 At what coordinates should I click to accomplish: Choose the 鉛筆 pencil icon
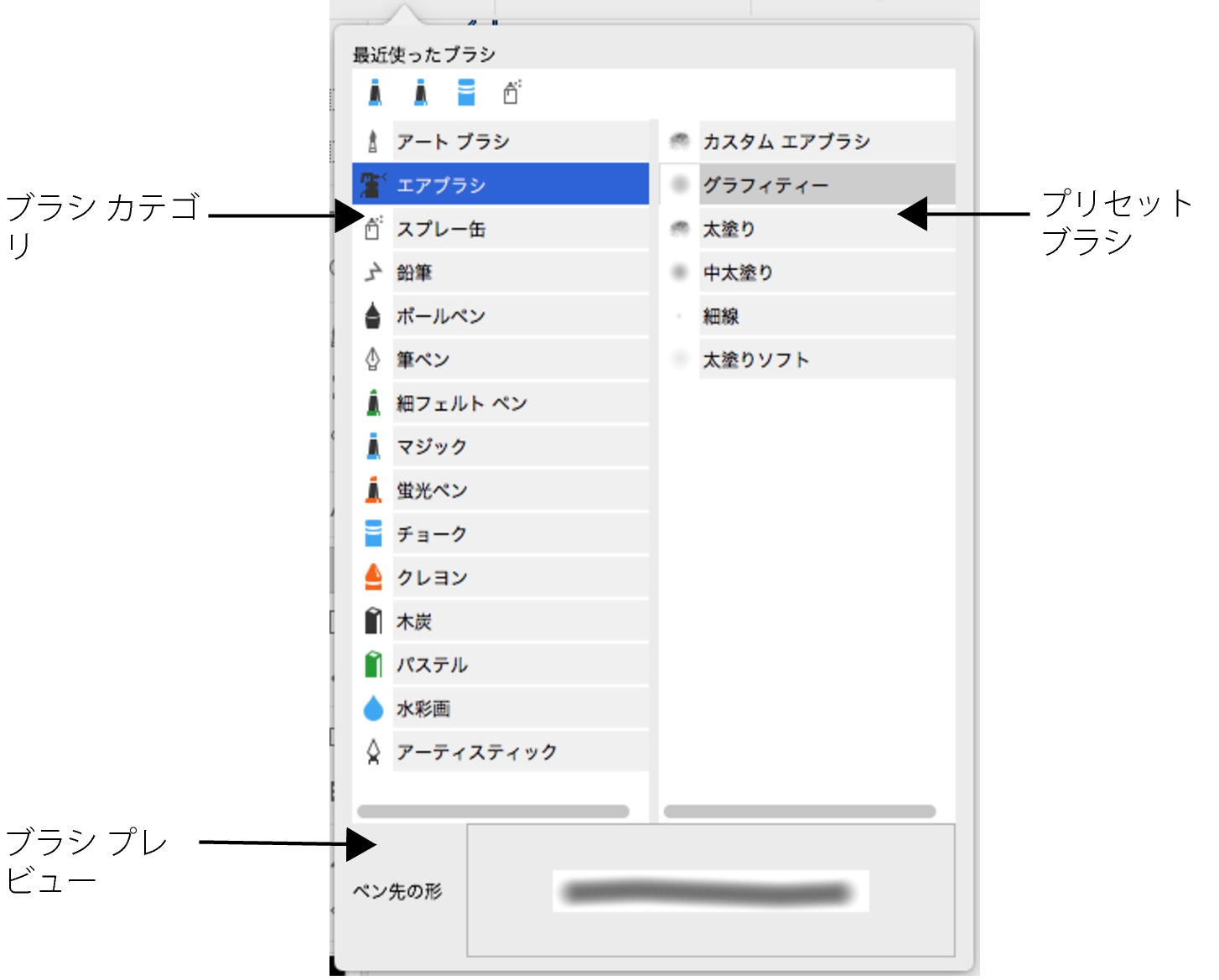pyautogui.click(x=373, y=272)
